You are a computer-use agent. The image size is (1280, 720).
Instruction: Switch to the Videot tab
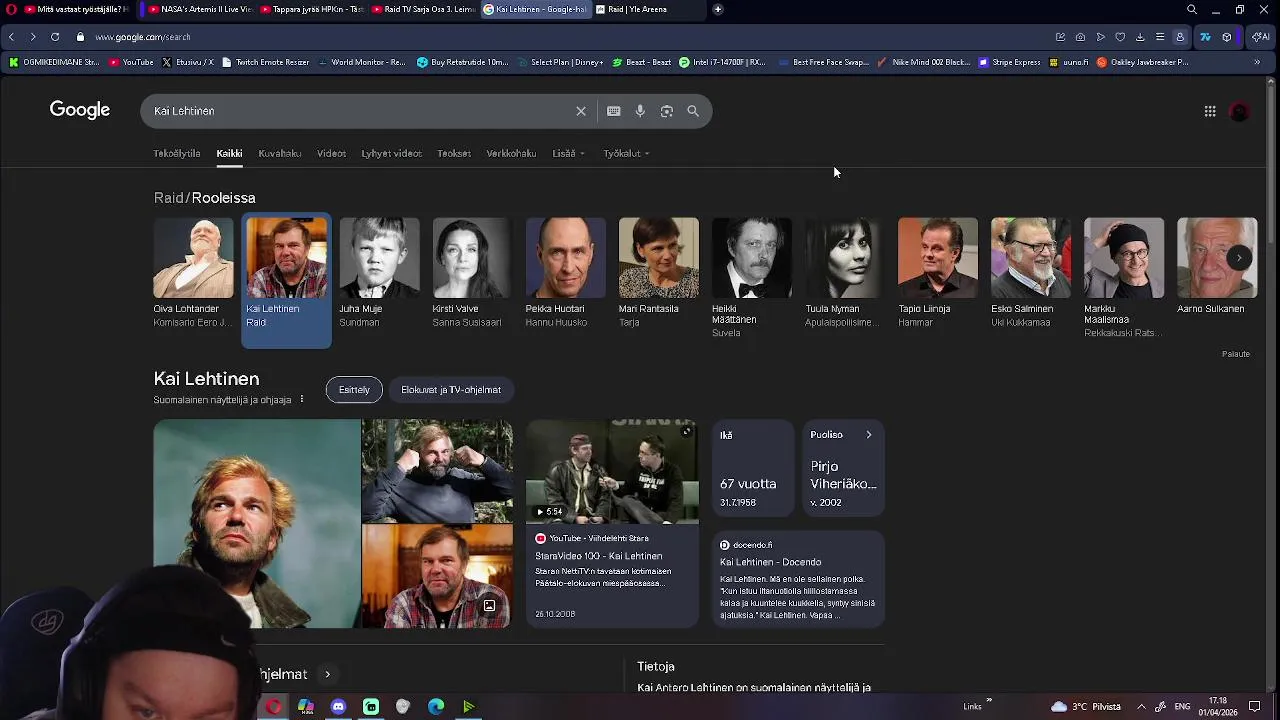[x=331, y=153]
